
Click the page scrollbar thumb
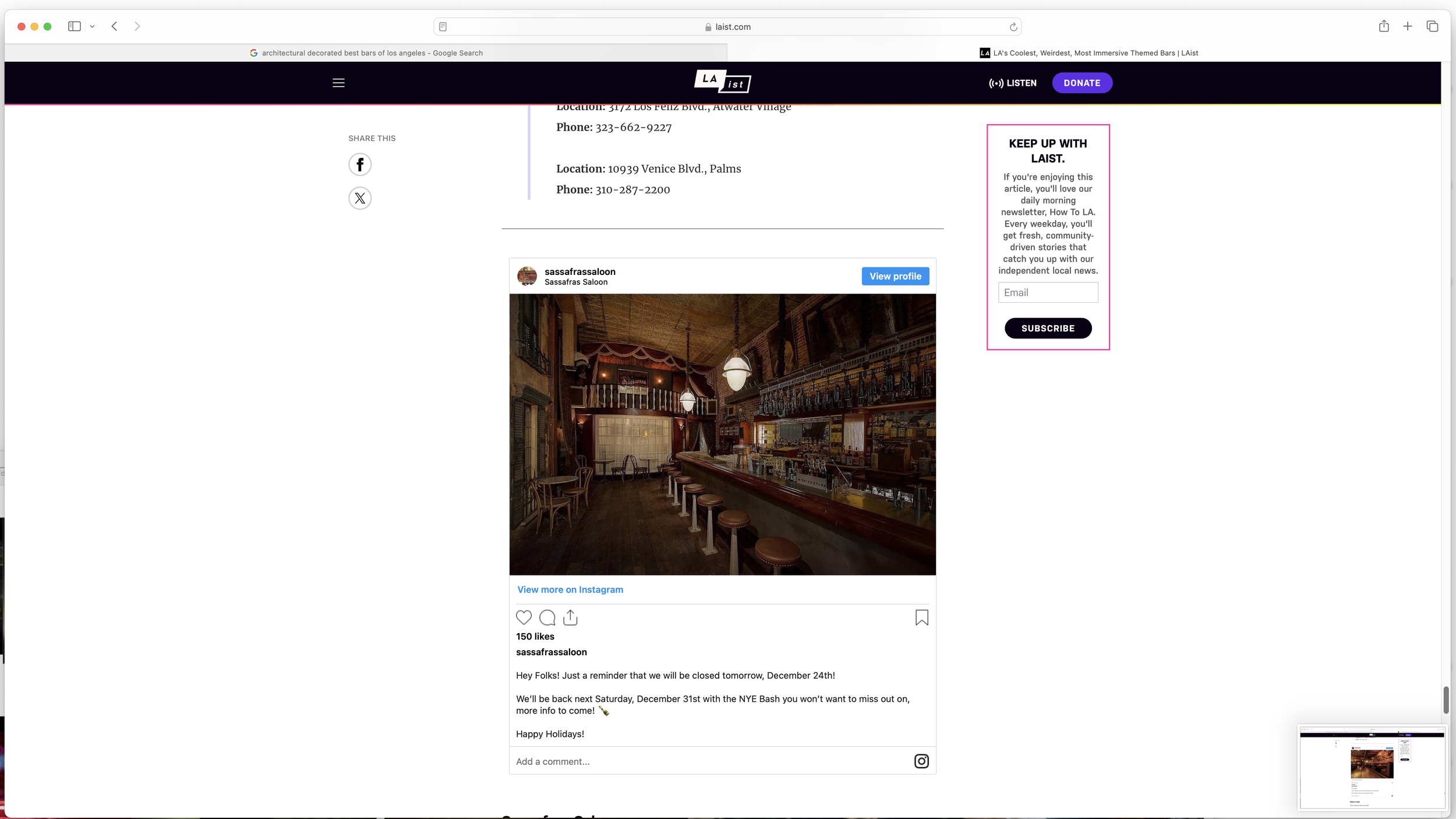(1446, 700)
